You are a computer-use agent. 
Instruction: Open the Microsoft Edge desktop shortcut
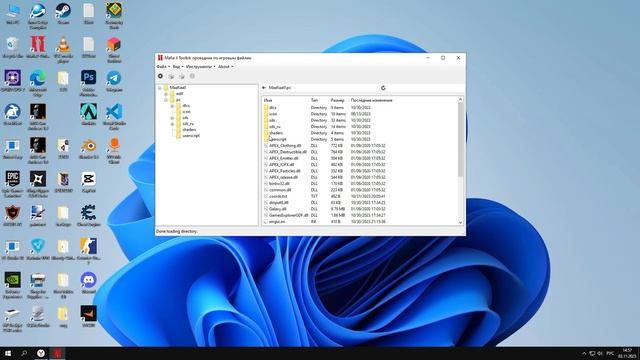(38, 83)
